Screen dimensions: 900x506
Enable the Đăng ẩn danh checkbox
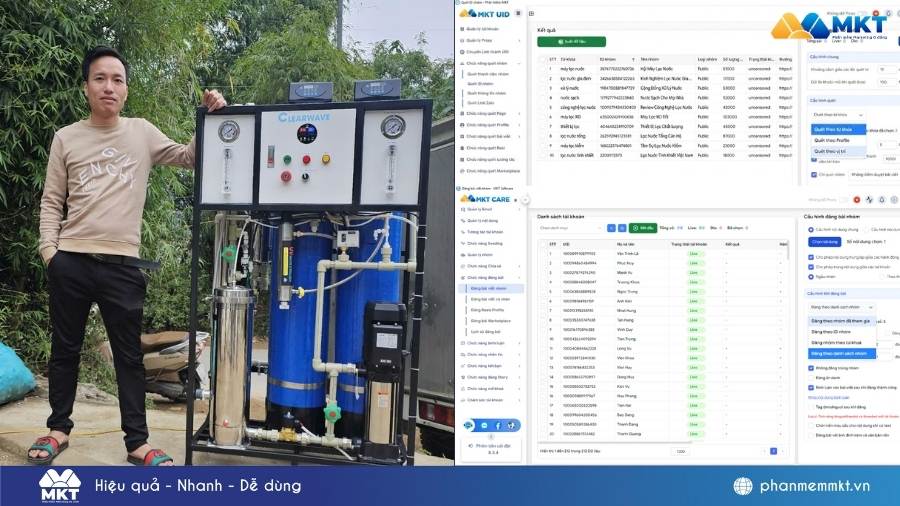811,377
